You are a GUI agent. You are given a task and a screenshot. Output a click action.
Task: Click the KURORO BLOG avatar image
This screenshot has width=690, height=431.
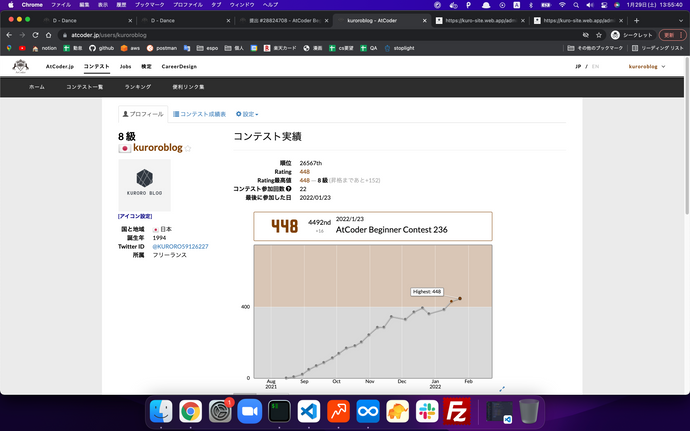tap(144, 185)
